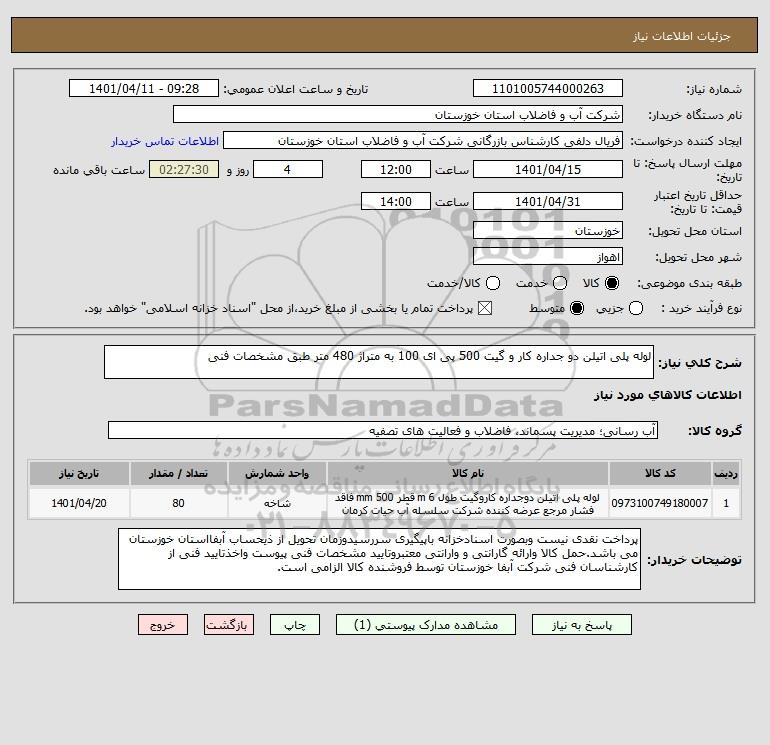
Task: Click the تاریخ نیاز column header
Action: pos(79,473)
